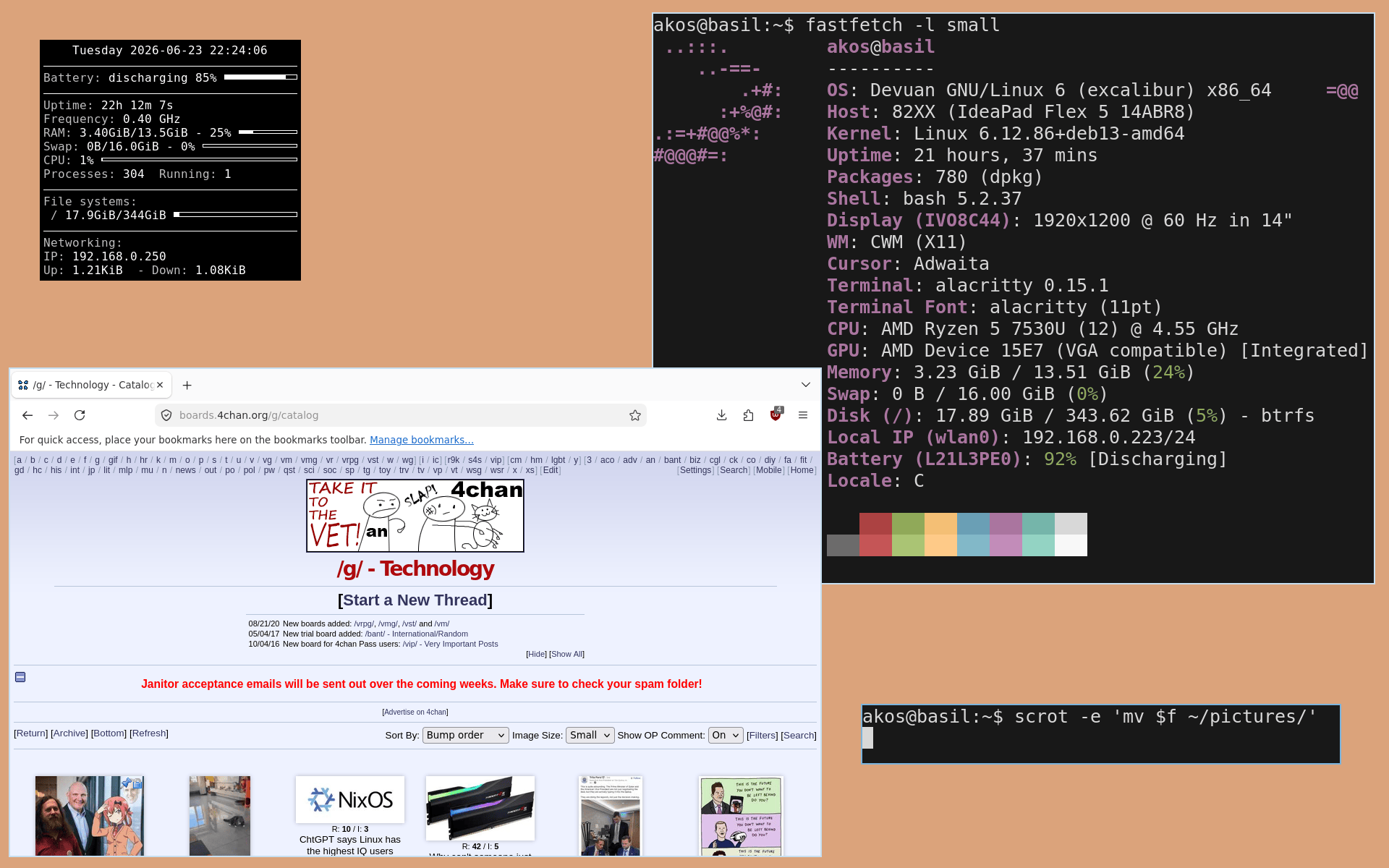Click Manage bookmarks link
1389x868 pixels.
click(422, 440)
